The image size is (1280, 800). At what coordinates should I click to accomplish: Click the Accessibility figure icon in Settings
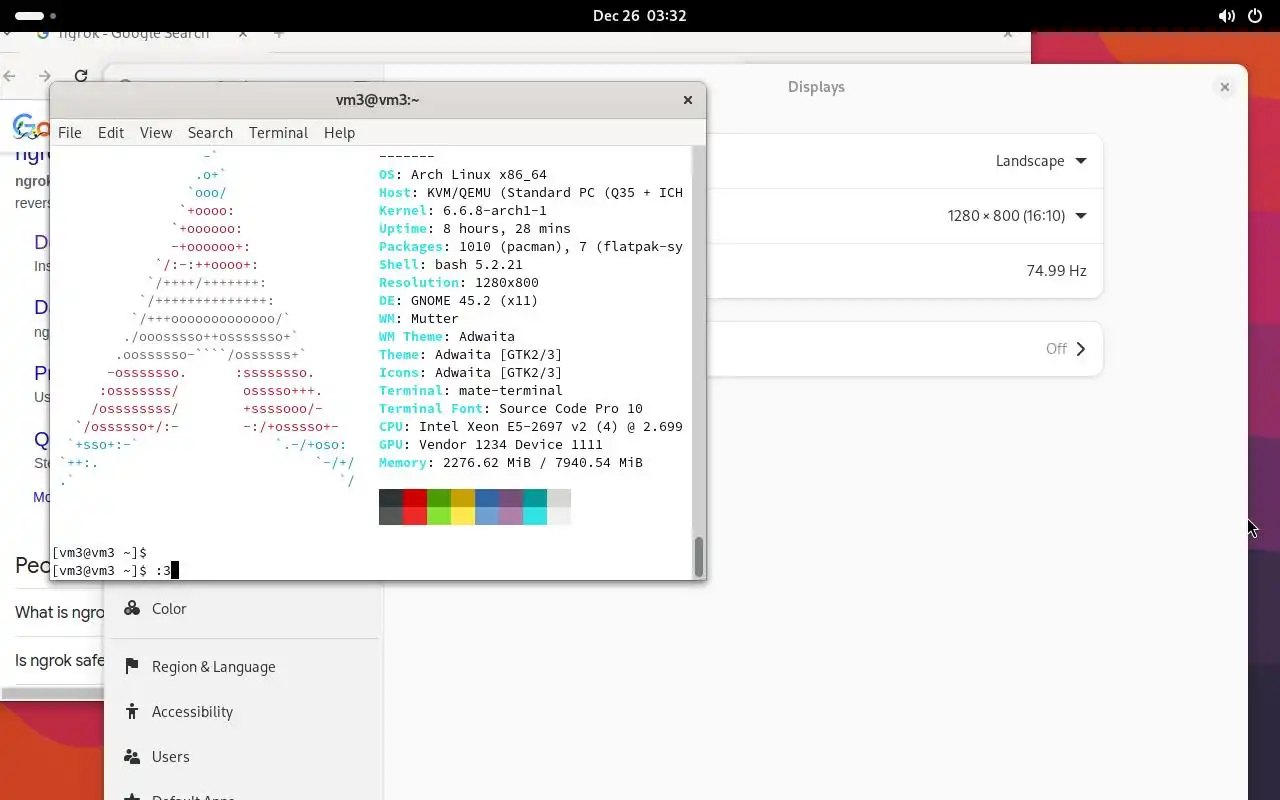coord(132,711)
